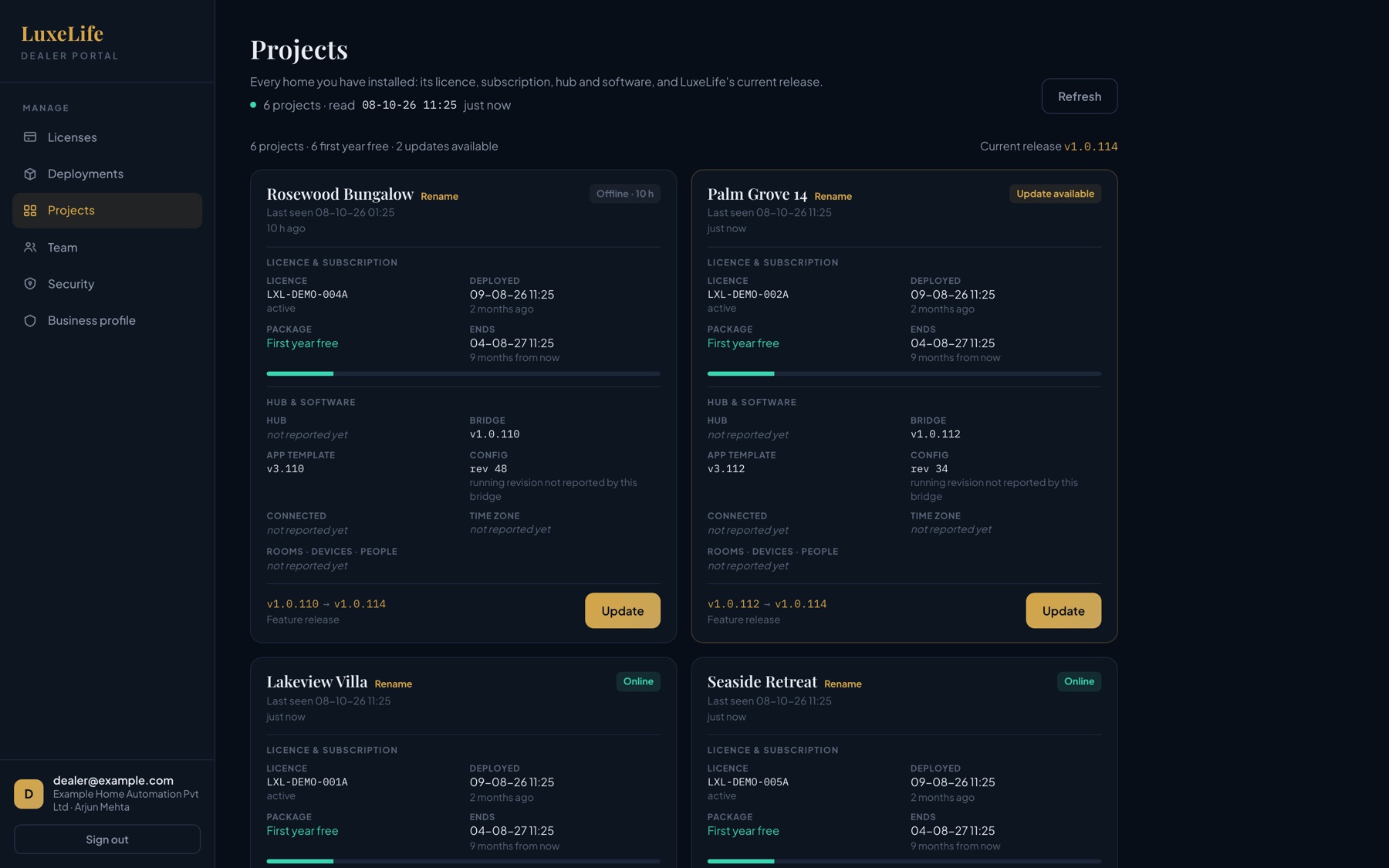Select Business profile in the sidebar

[107, 321]
